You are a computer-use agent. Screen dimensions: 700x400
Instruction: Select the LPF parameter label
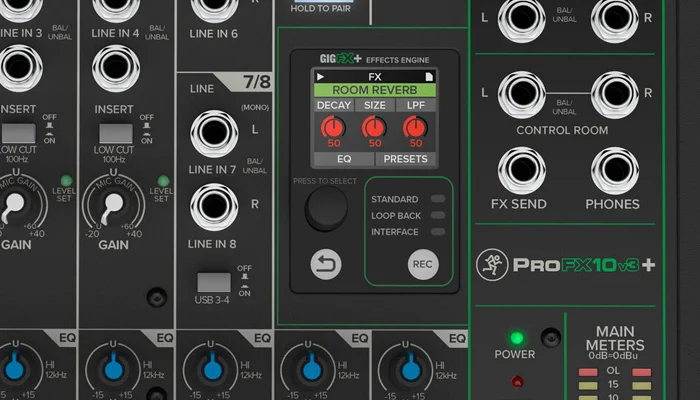[x=416, y=105]
